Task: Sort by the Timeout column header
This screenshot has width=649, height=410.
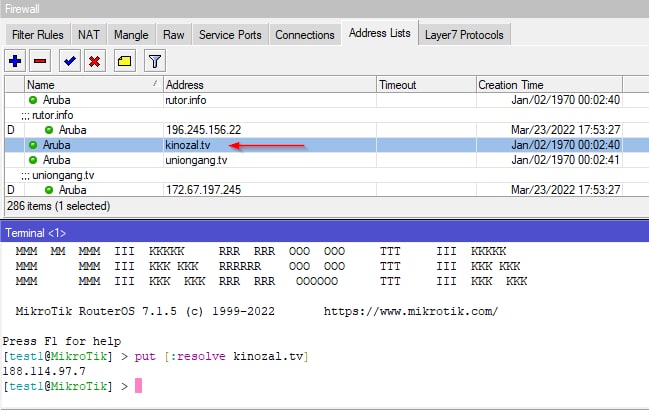Action: coord(426,85)
